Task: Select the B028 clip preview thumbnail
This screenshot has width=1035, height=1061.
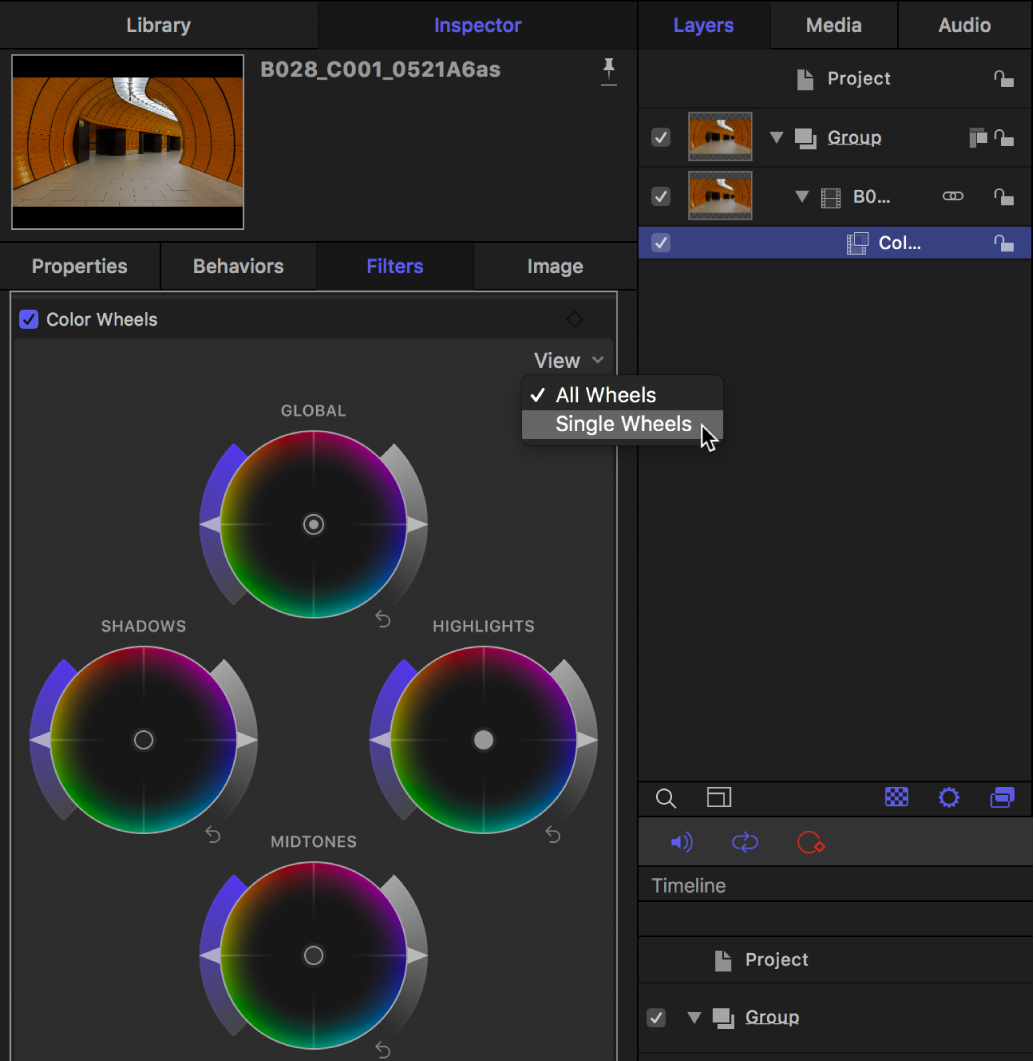Action: tap(126, 141)
